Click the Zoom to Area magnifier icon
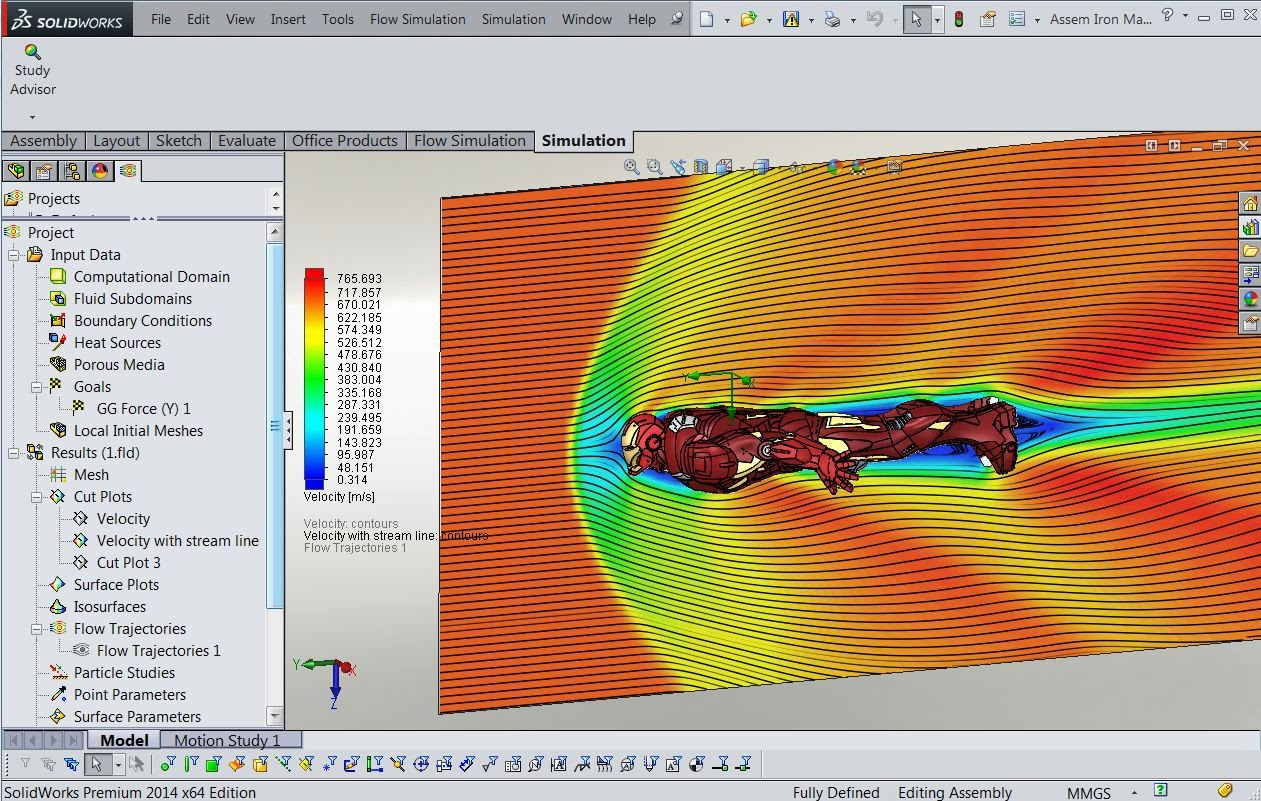Viewport: 1261px width, 801px height. tap(655, 166)
